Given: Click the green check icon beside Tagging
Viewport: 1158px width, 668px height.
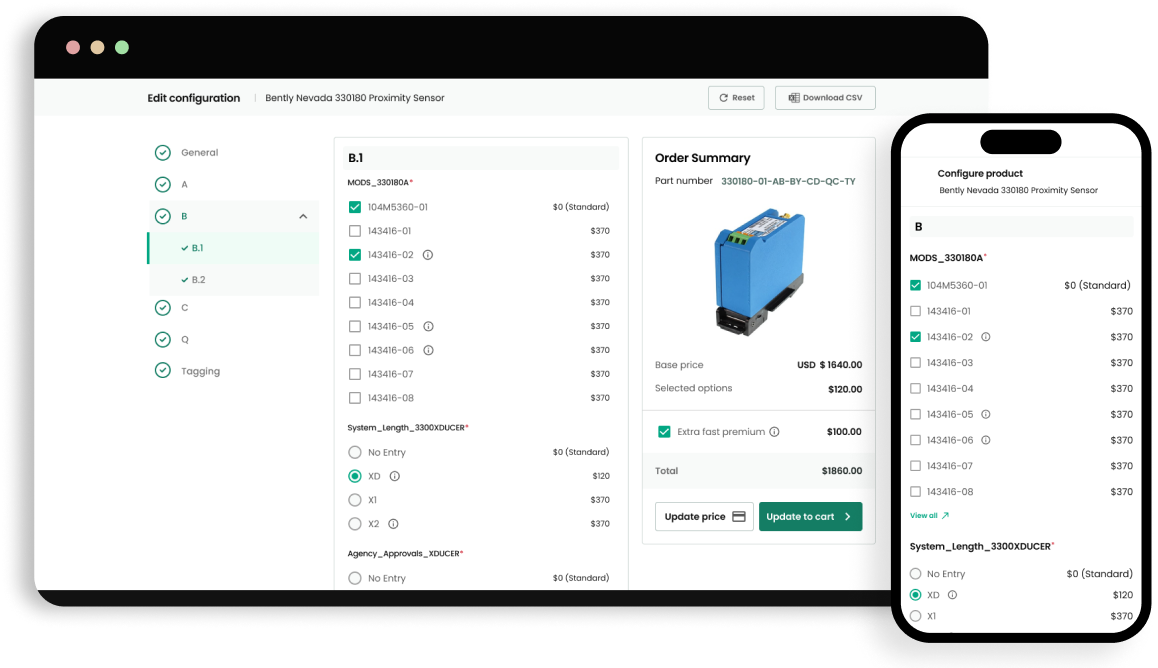Looking at the screenshot, I should 163,371.
